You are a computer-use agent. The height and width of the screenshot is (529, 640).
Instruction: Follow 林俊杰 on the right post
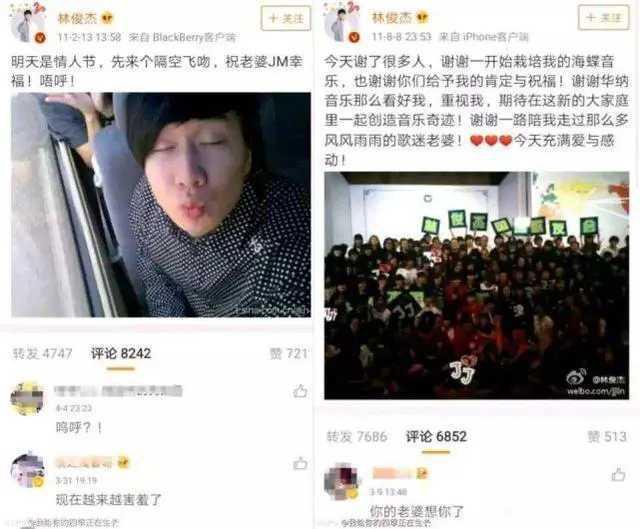pyautogui.click(x=604, y=18)
